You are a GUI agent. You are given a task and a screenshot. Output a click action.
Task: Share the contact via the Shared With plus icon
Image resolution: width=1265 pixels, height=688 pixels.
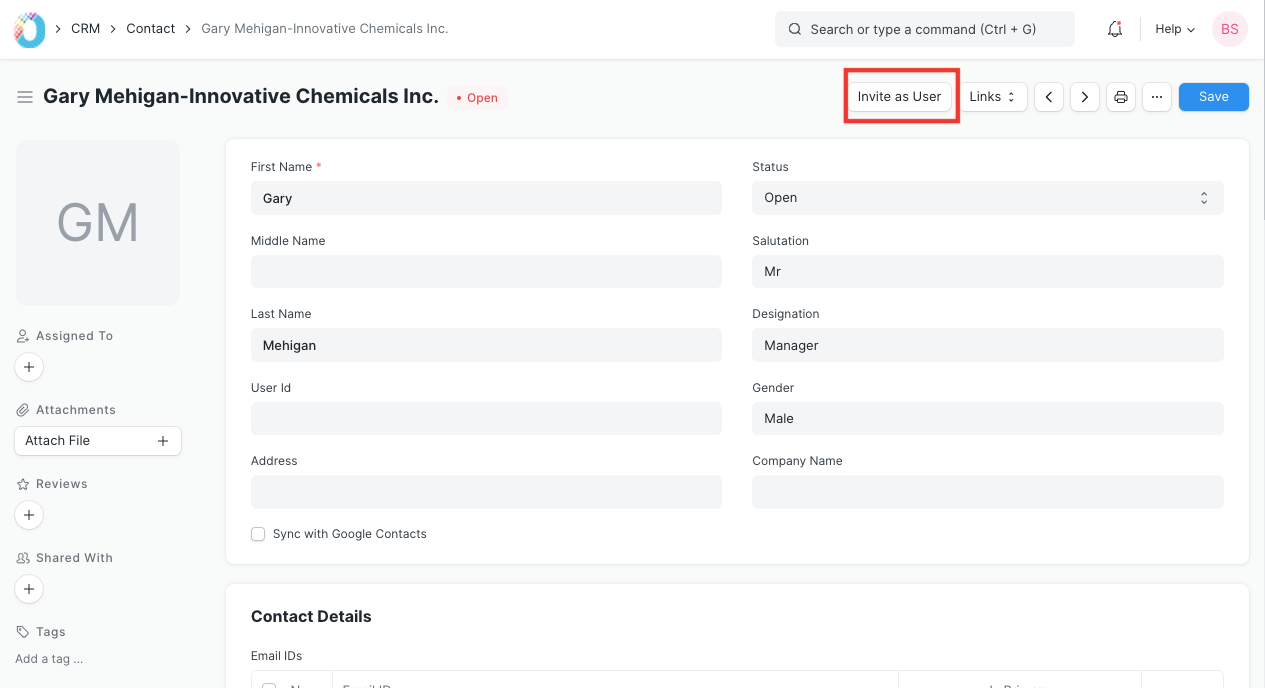coord(29,589)
